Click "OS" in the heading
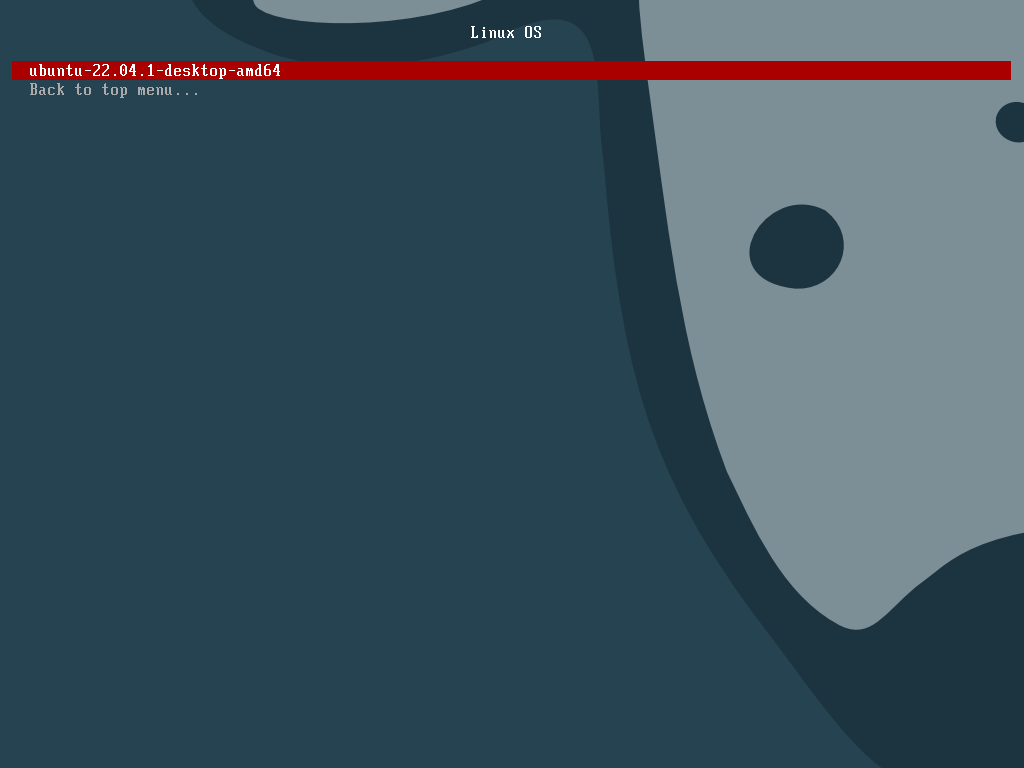The image size is (1024, 768). 533,33
